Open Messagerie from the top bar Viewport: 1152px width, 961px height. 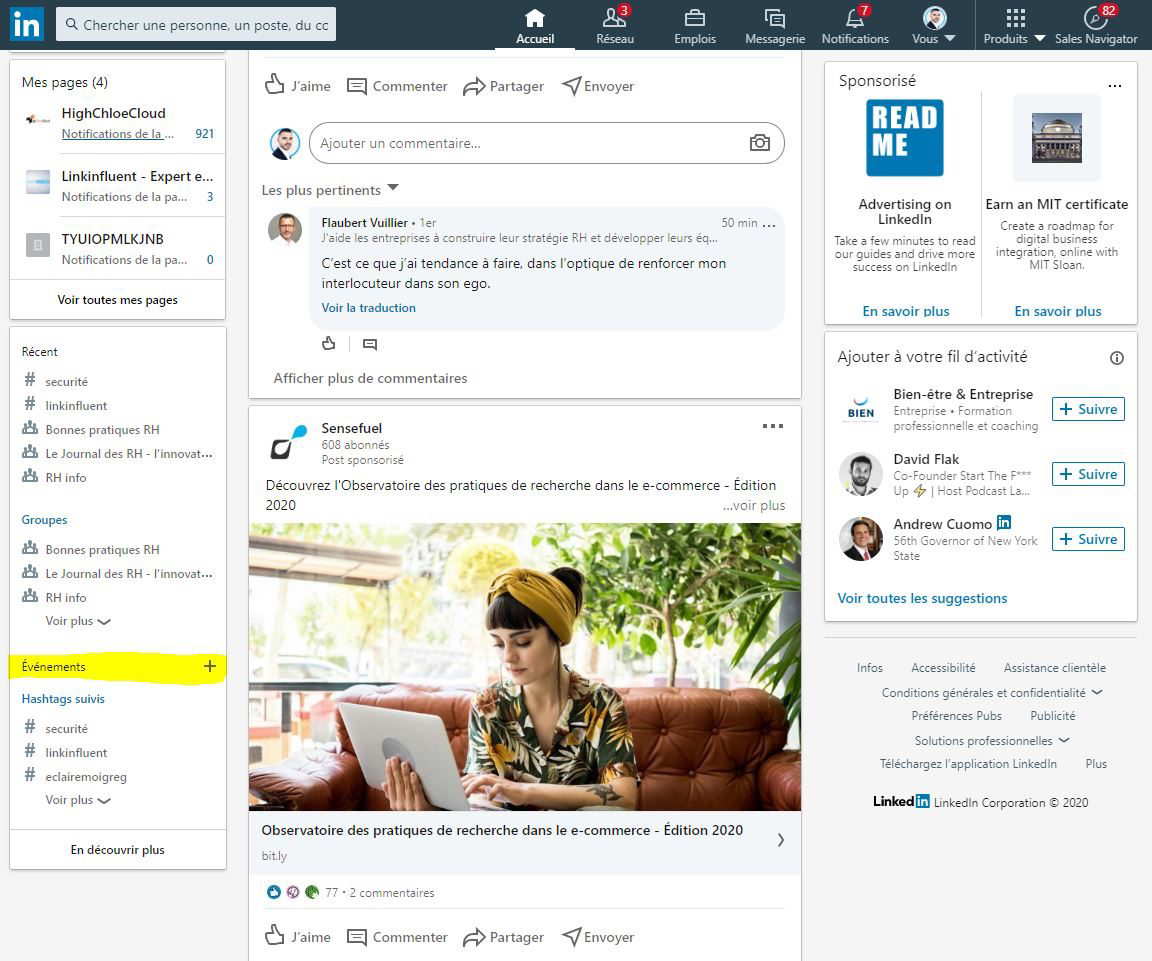tap(774, 26)
